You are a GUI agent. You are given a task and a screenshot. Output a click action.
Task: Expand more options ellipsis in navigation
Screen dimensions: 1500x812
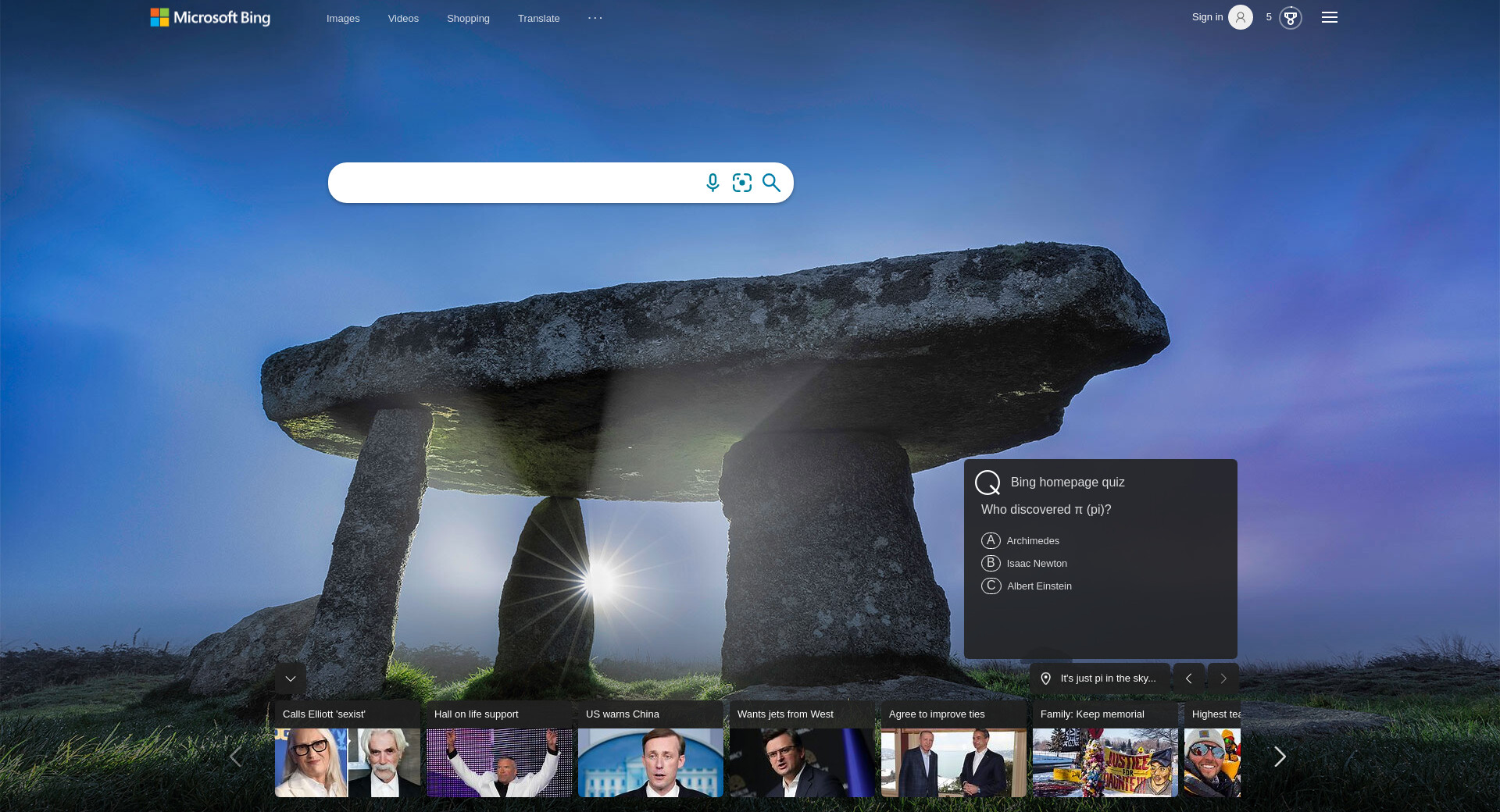coord(595,18)
